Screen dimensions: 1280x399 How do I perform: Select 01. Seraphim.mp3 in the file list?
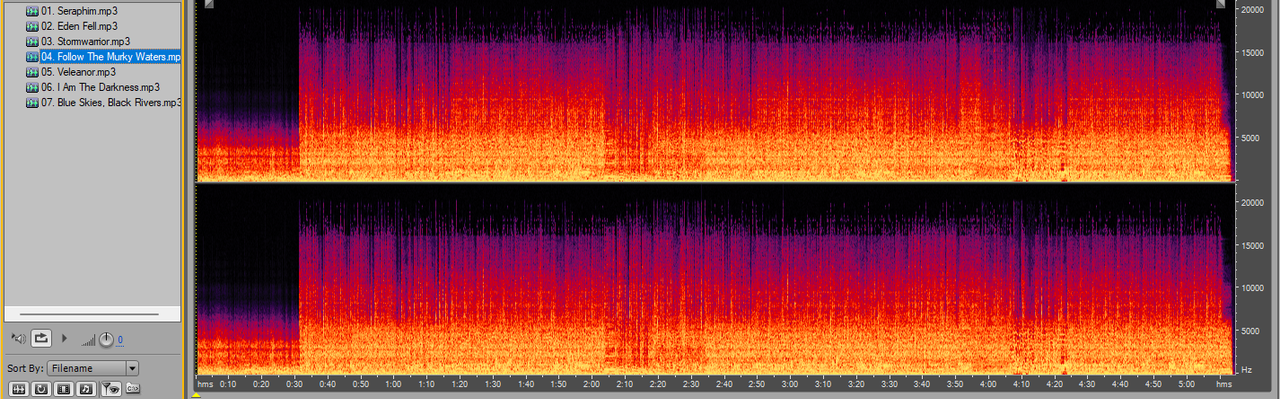[x=79, y=11]
